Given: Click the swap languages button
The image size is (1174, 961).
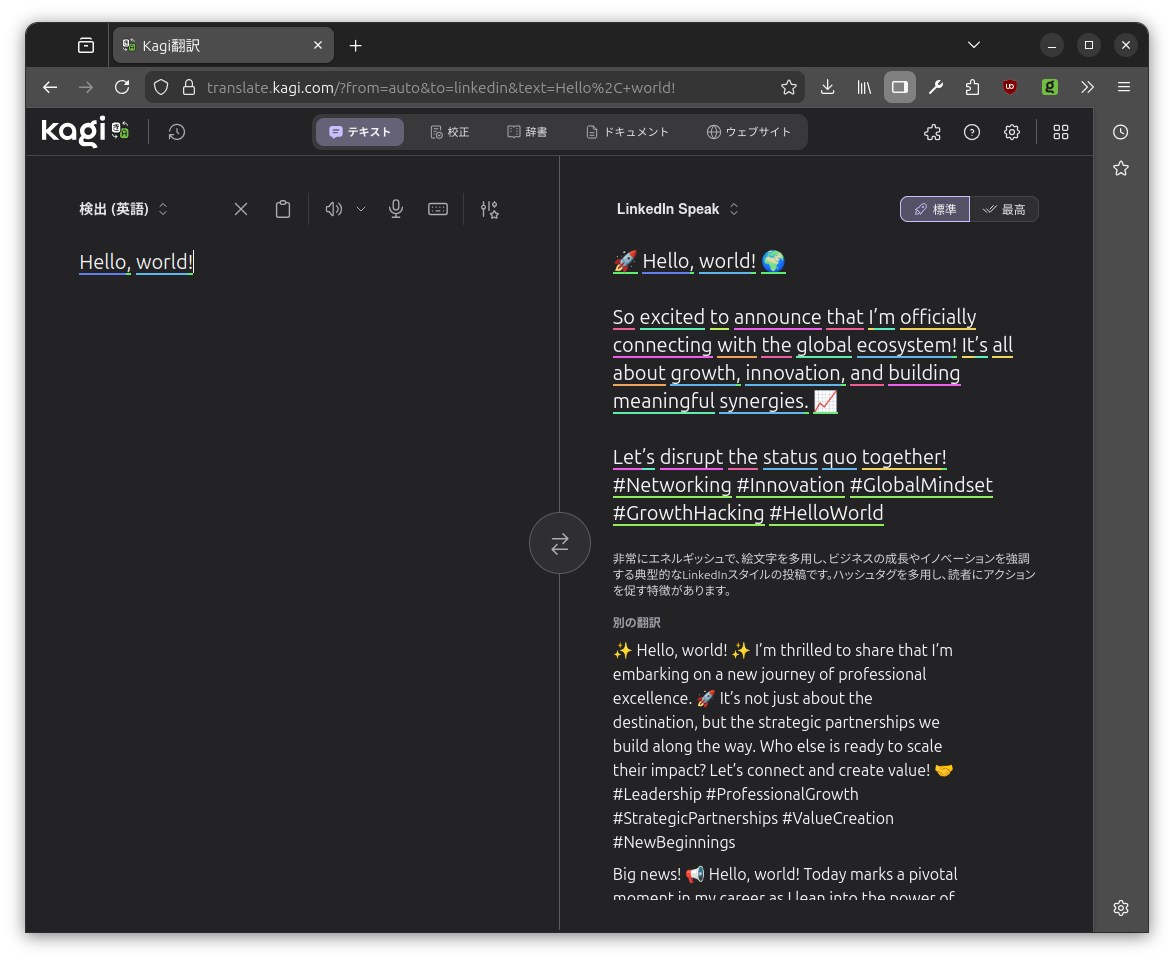Looking at the screenshot, I should pyautogui.click(x=559, y=543).
